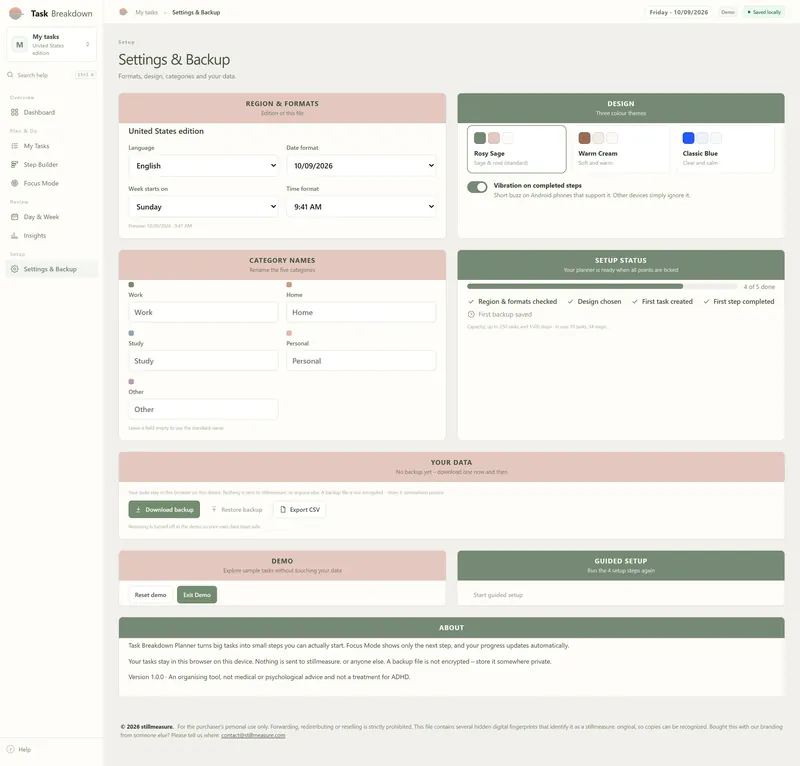Viewport: 800px width, 766px height.
Task: Open the Week starts on dropdown
Action: (203, 207)
